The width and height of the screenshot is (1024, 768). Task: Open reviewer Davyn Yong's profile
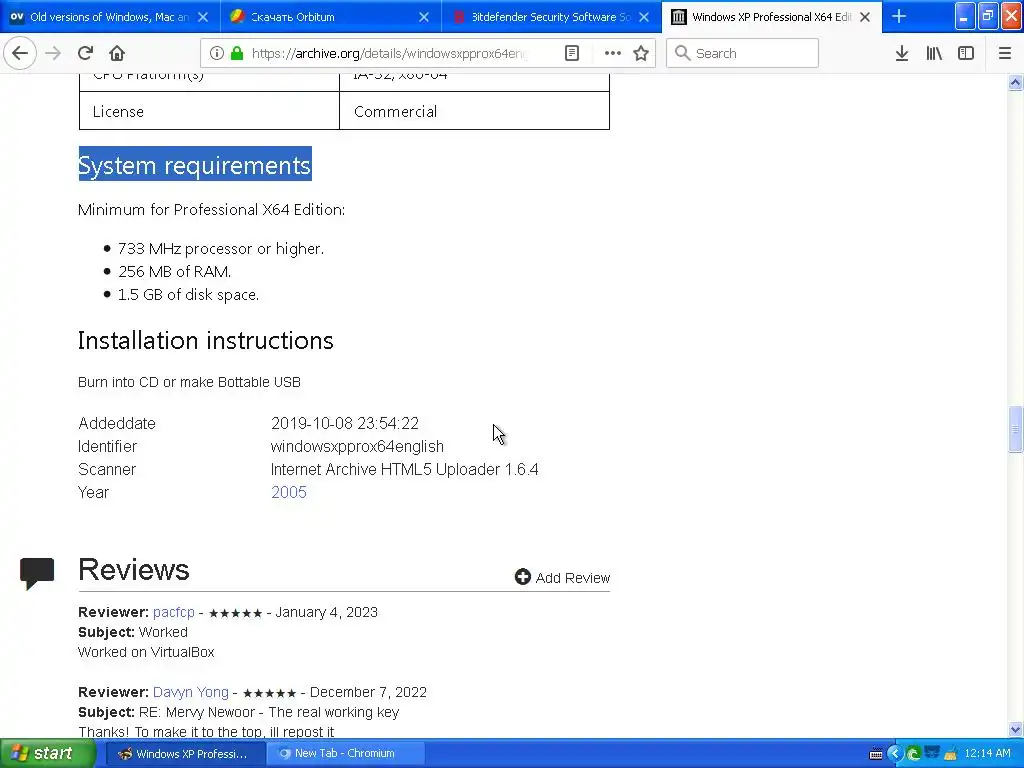[x=191, y=692]
